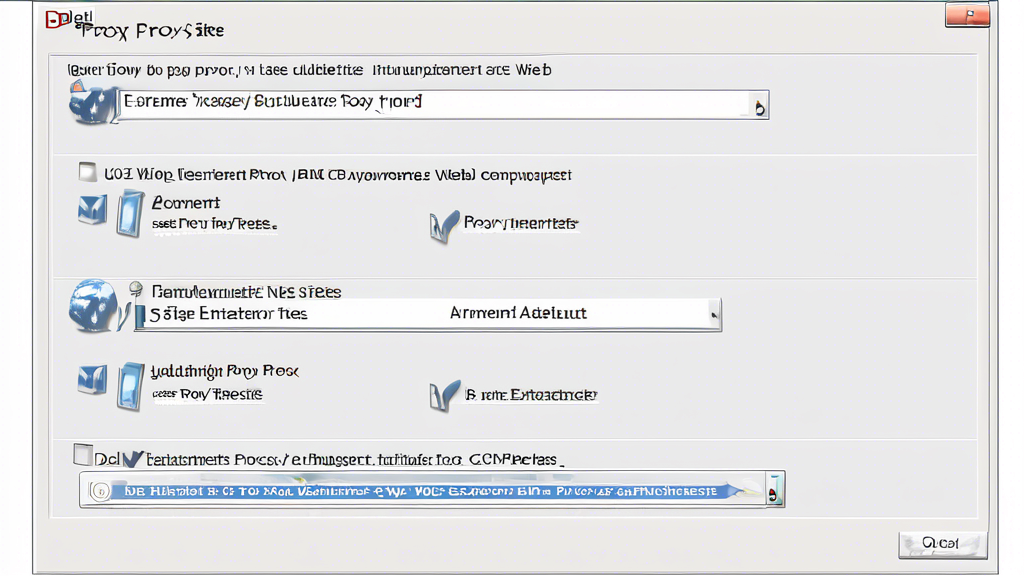Click the blue checkmark beside the document icon
Image resolution: width=1024 pixels, height=576 pixels.
(x=91, y=210)
